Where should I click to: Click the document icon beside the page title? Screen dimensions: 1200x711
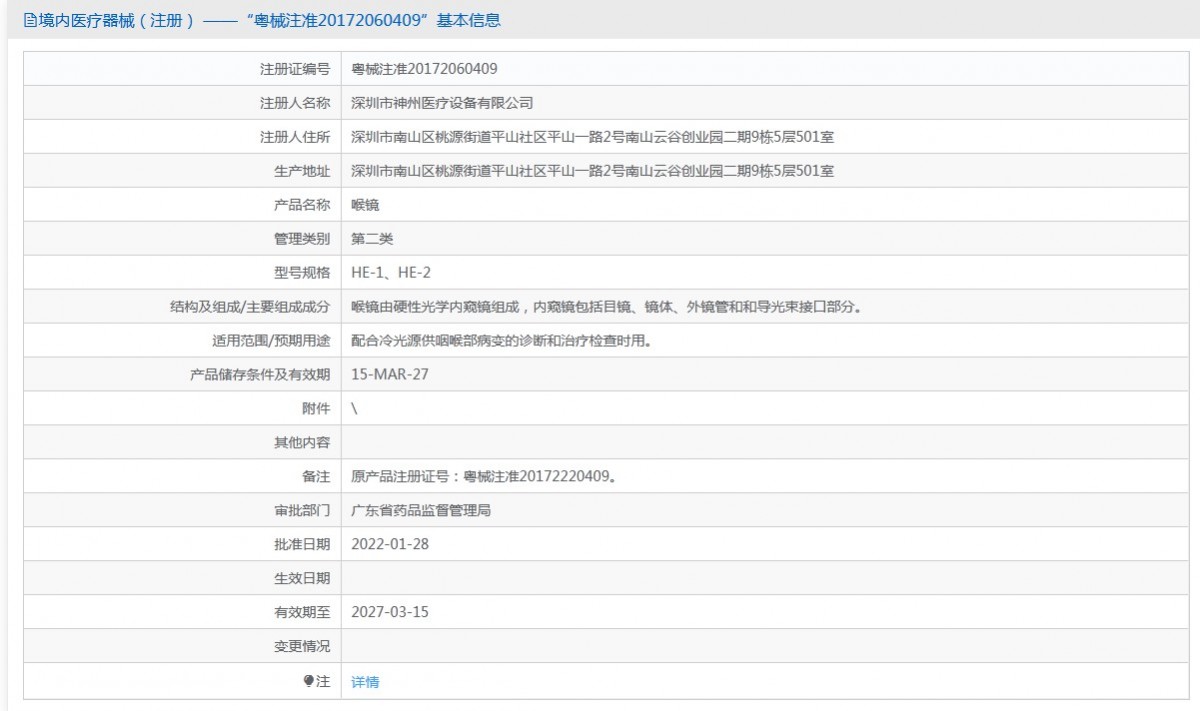pyautogui.click(x=29, y=20)
